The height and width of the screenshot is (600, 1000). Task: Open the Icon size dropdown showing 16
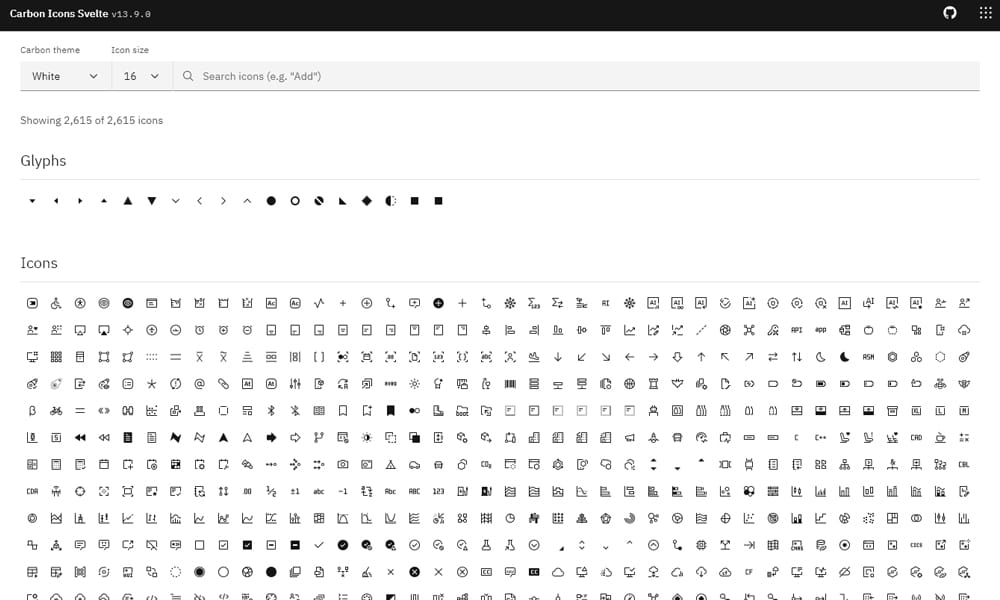tap(142, 76)
